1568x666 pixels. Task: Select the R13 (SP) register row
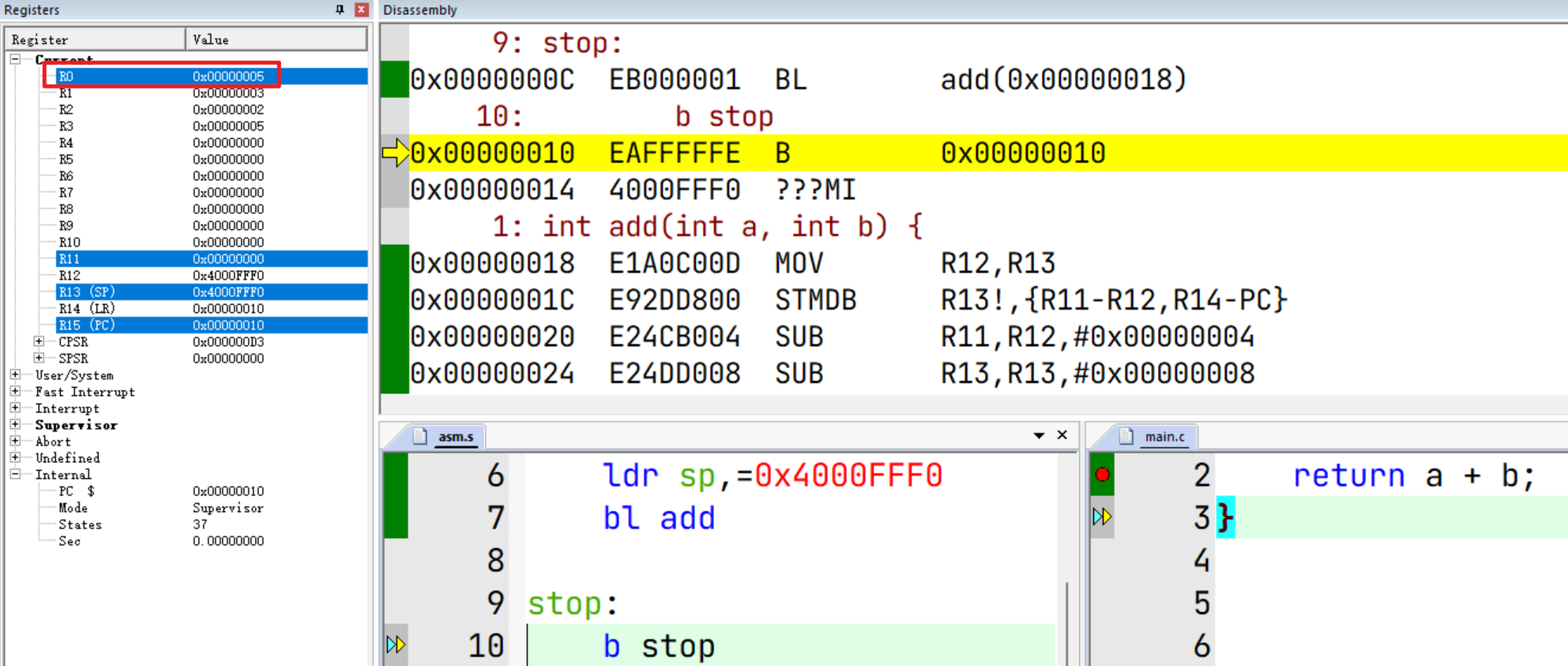tap(212, 292)
